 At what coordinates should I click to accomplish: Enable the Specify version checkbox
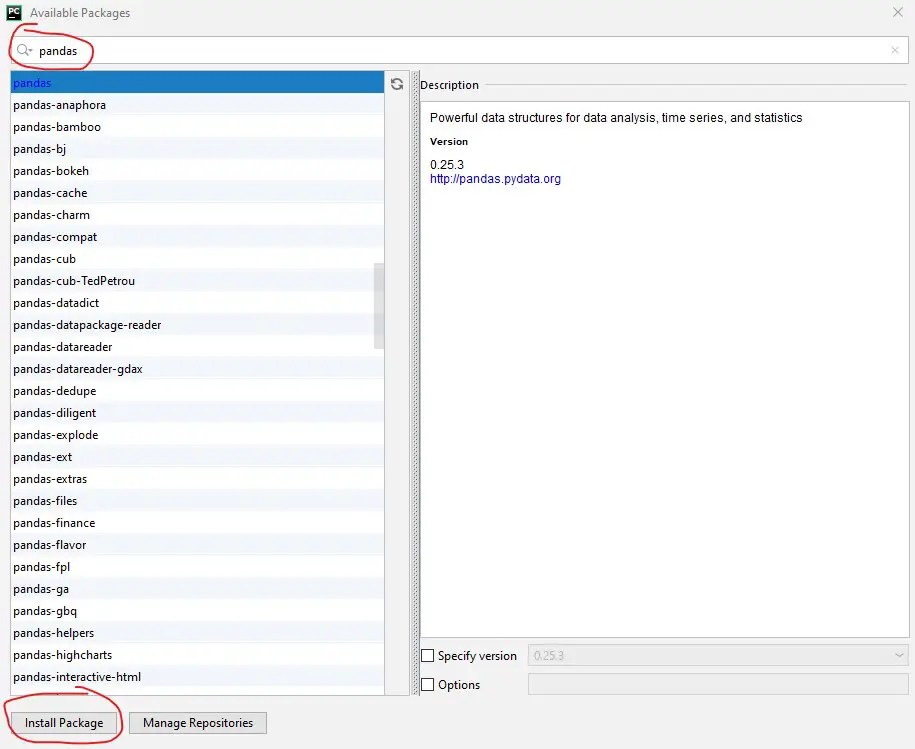tap(428, 656)
